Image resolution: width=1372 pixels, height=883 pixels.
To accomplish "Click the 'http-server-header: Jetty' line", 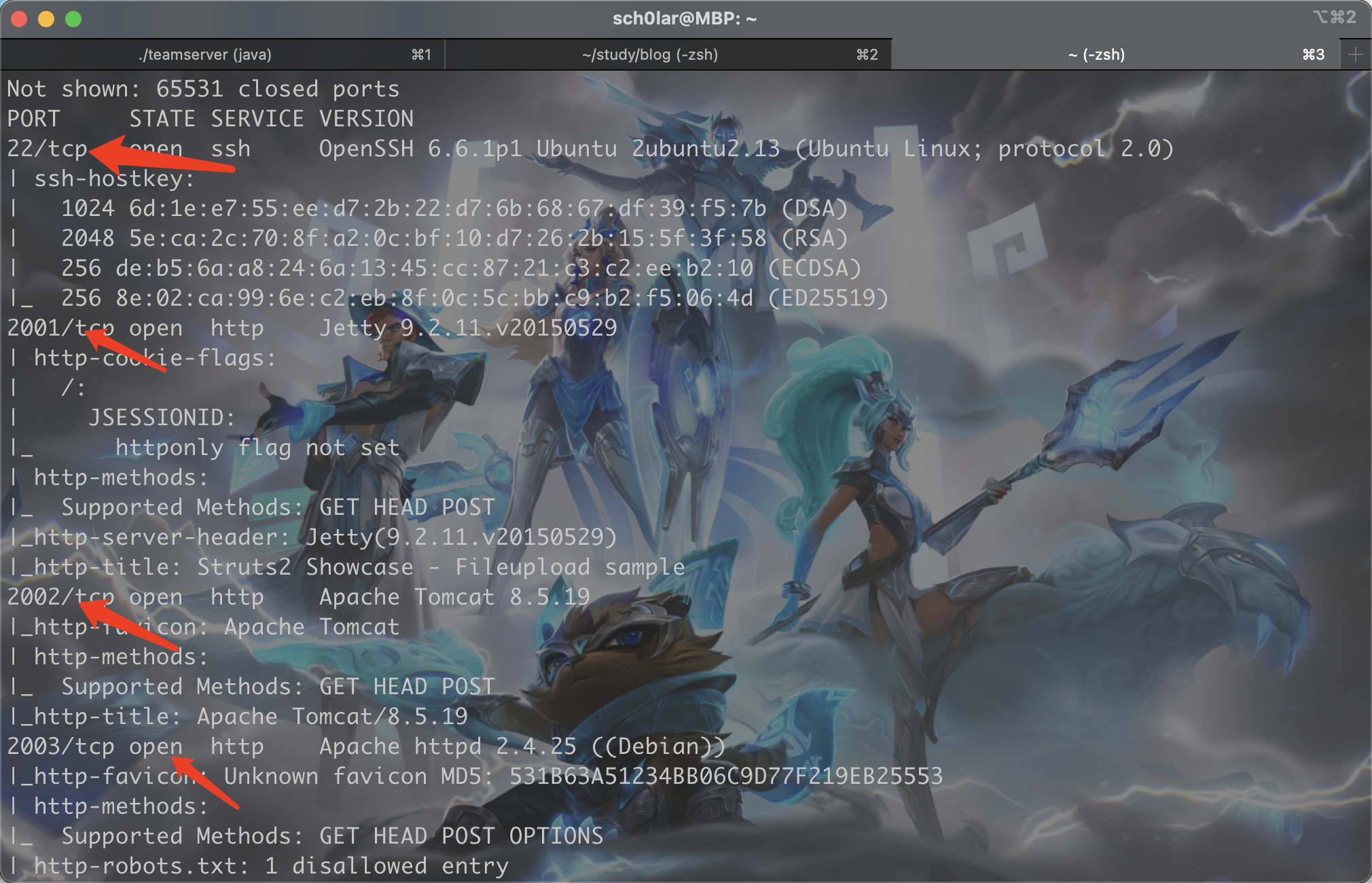I will coord(312,537).
